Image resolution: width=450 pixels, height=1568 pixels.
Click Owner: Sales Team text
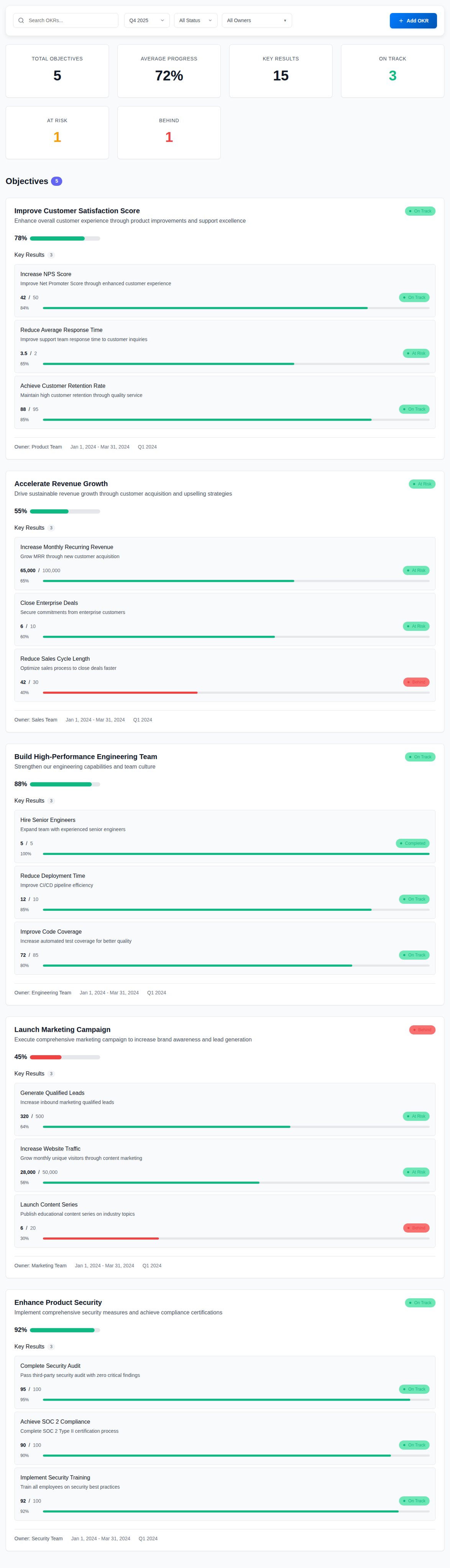(36, 721)
